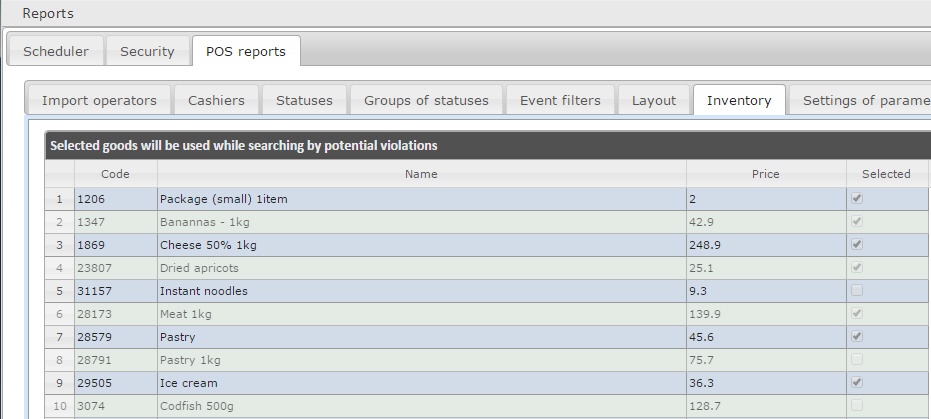
Task: Enable Selected checkbox for Instant noodles
Action: pos(857,290)
